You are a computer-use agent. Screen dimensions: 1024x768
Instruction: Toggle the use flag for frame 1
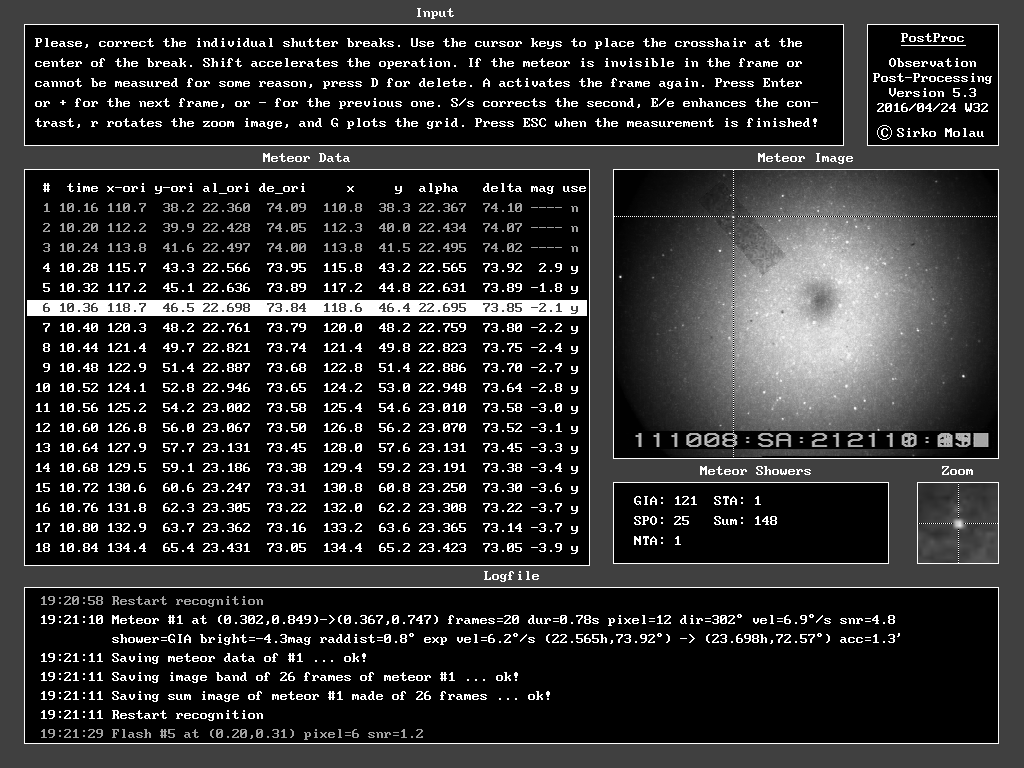point(574,208)
